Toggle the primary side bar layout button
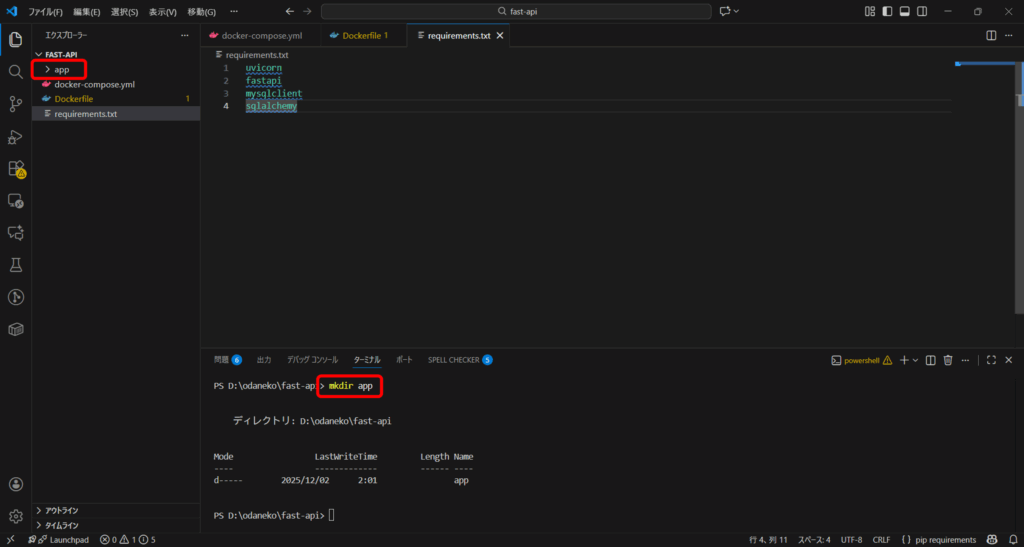The image size is (1024, 547). tap(887, 11)
